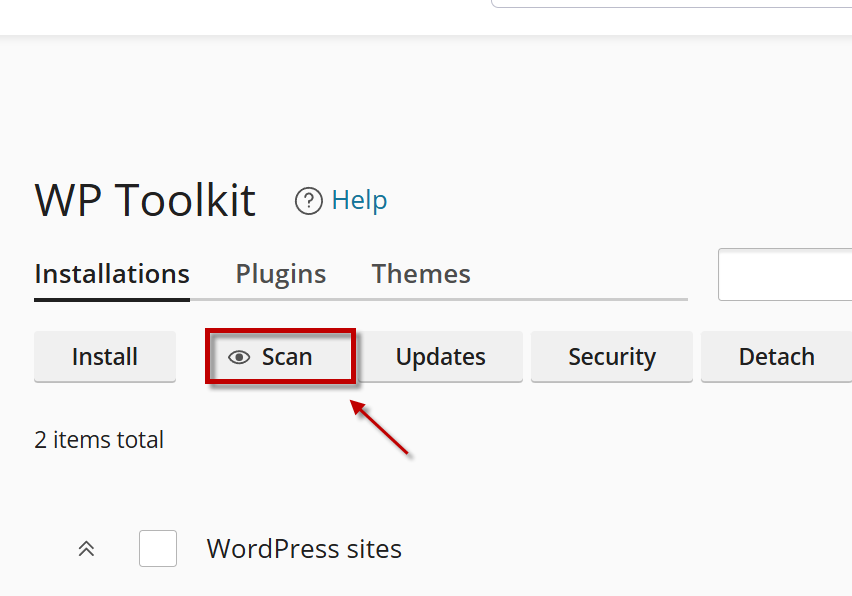Click the WP Toolkit page heading
Screen dimensions: 852x596
[x=145, y=201]
